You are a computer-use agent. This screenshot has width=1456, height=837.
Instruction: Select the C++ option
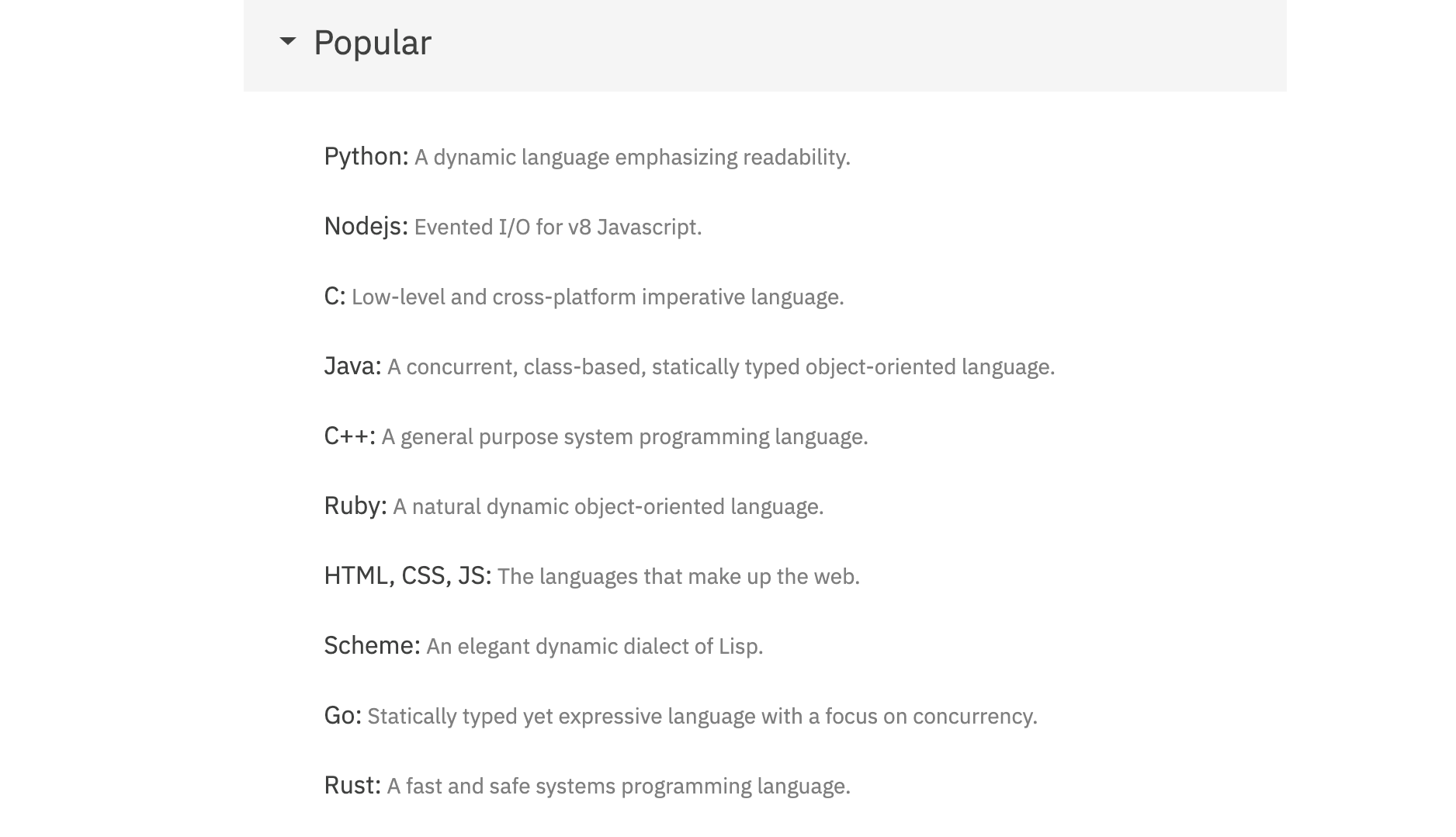(349, 436)
